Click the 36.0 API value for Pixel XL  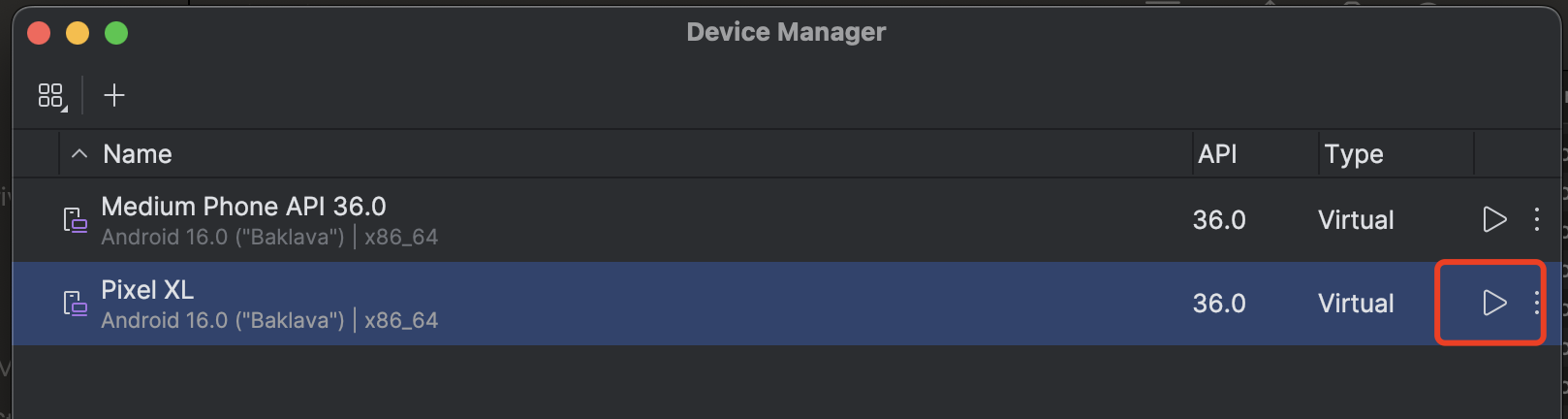pos(1219,304)
